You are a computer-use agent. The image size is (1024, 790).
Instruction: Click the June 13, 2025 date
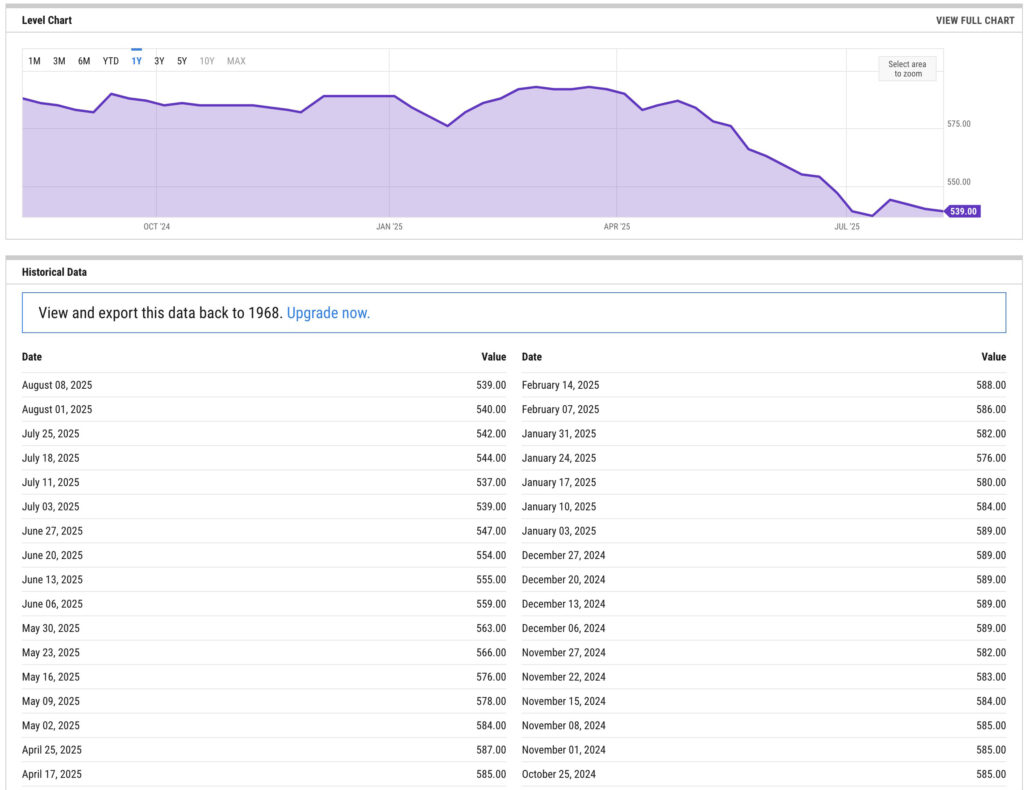[x=52, y=580]
